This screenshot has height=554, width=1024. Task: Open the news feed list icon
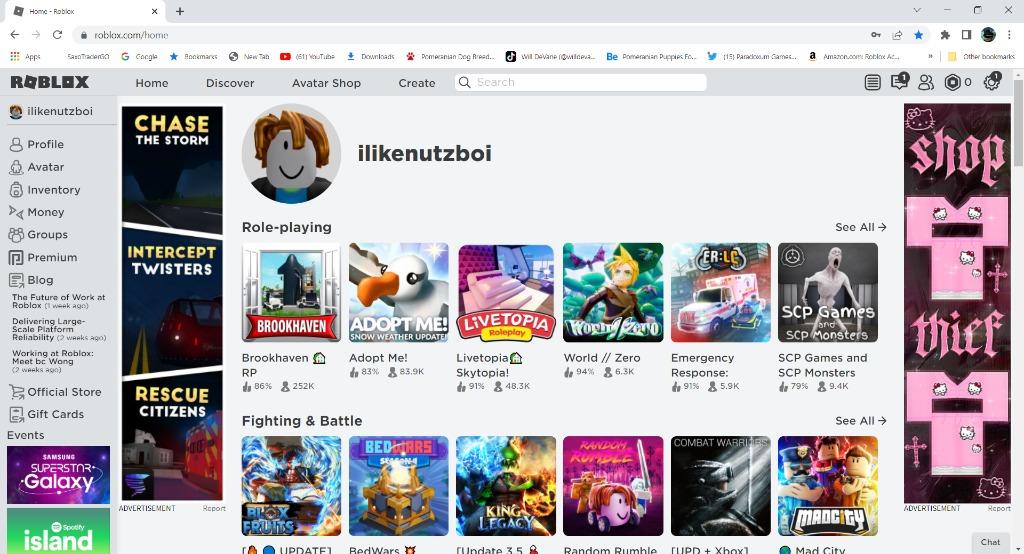pyautogui.click(x=872, y=82)
